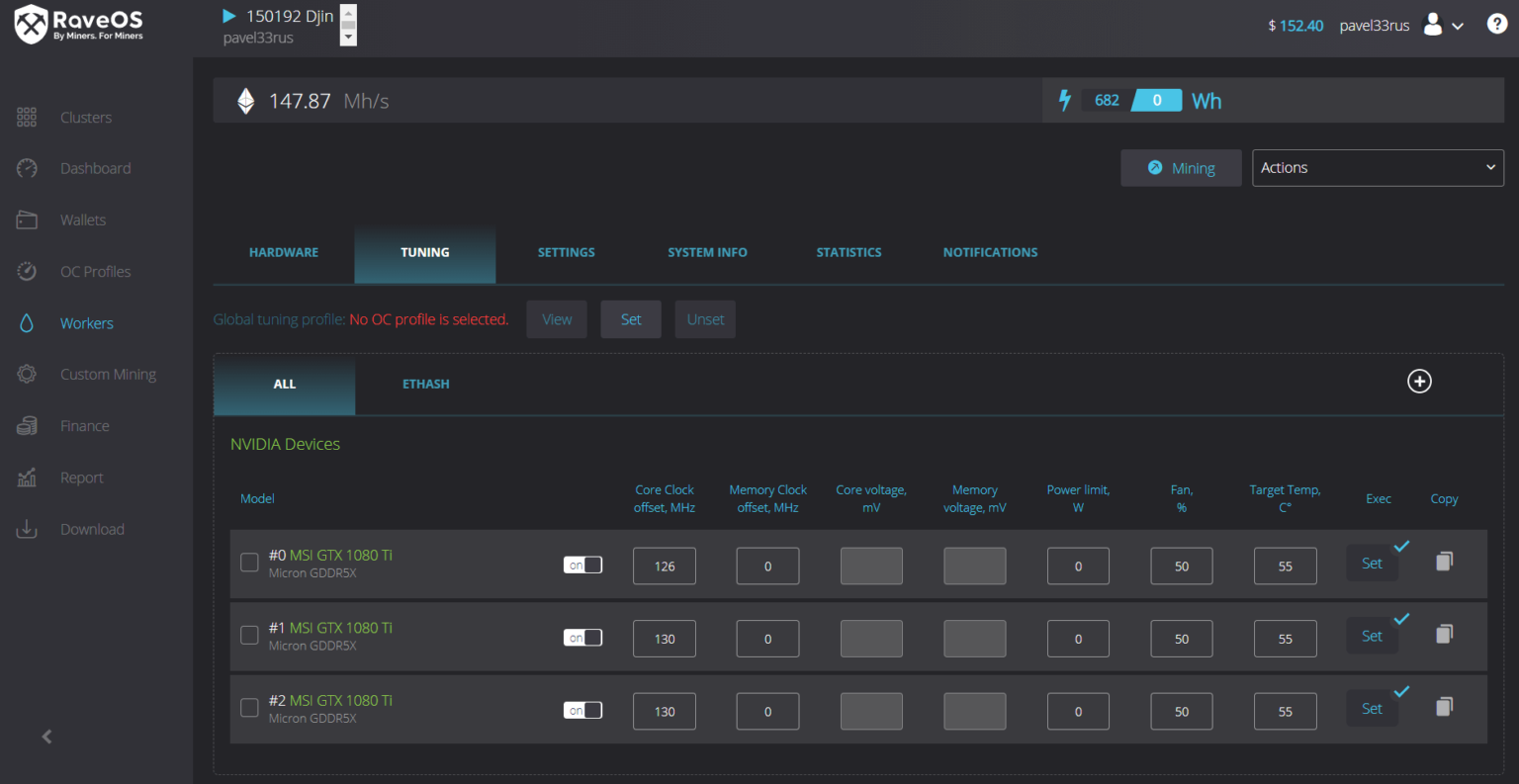Expand the account menu chevron
Viewport: 1519px width, 784px height.
coord(1458,27)
